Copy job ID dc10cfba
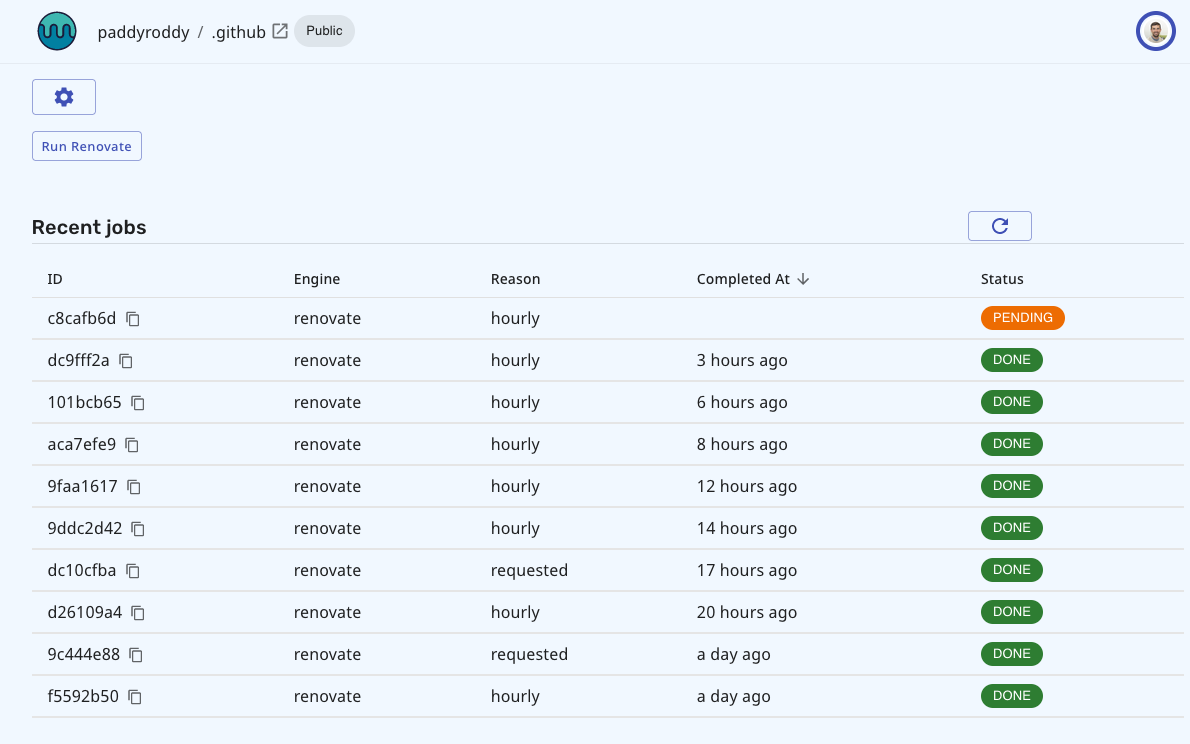Screen dimensions: 1190x744 pos(133,571)
